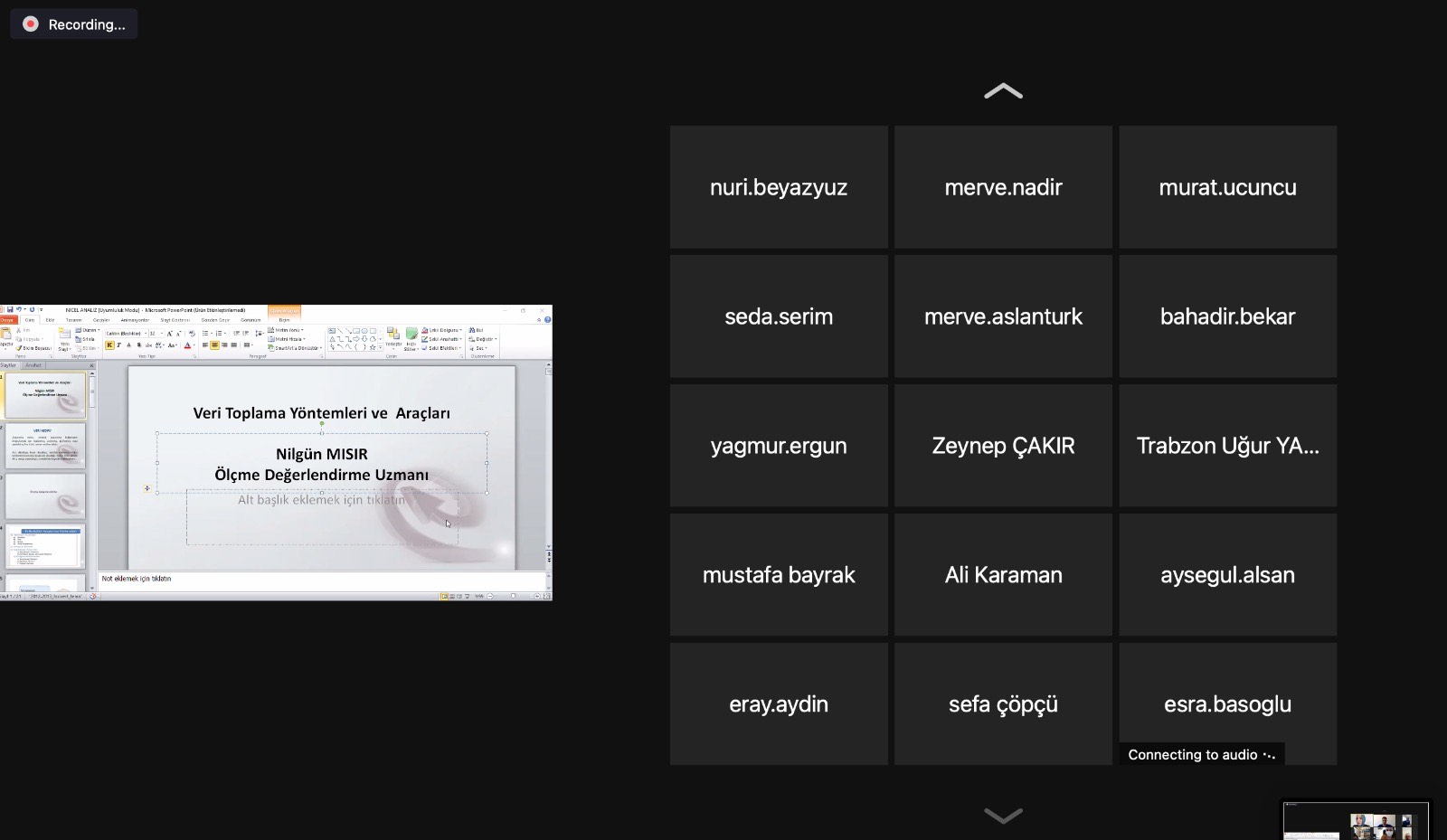Open the Metni Hizala dropdown

[x=288, y=339]
